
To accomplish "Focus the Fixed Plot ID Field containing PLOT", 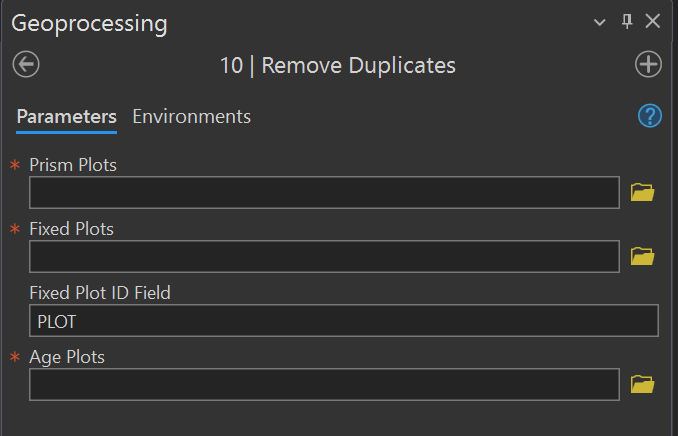I will coord(343,321).
